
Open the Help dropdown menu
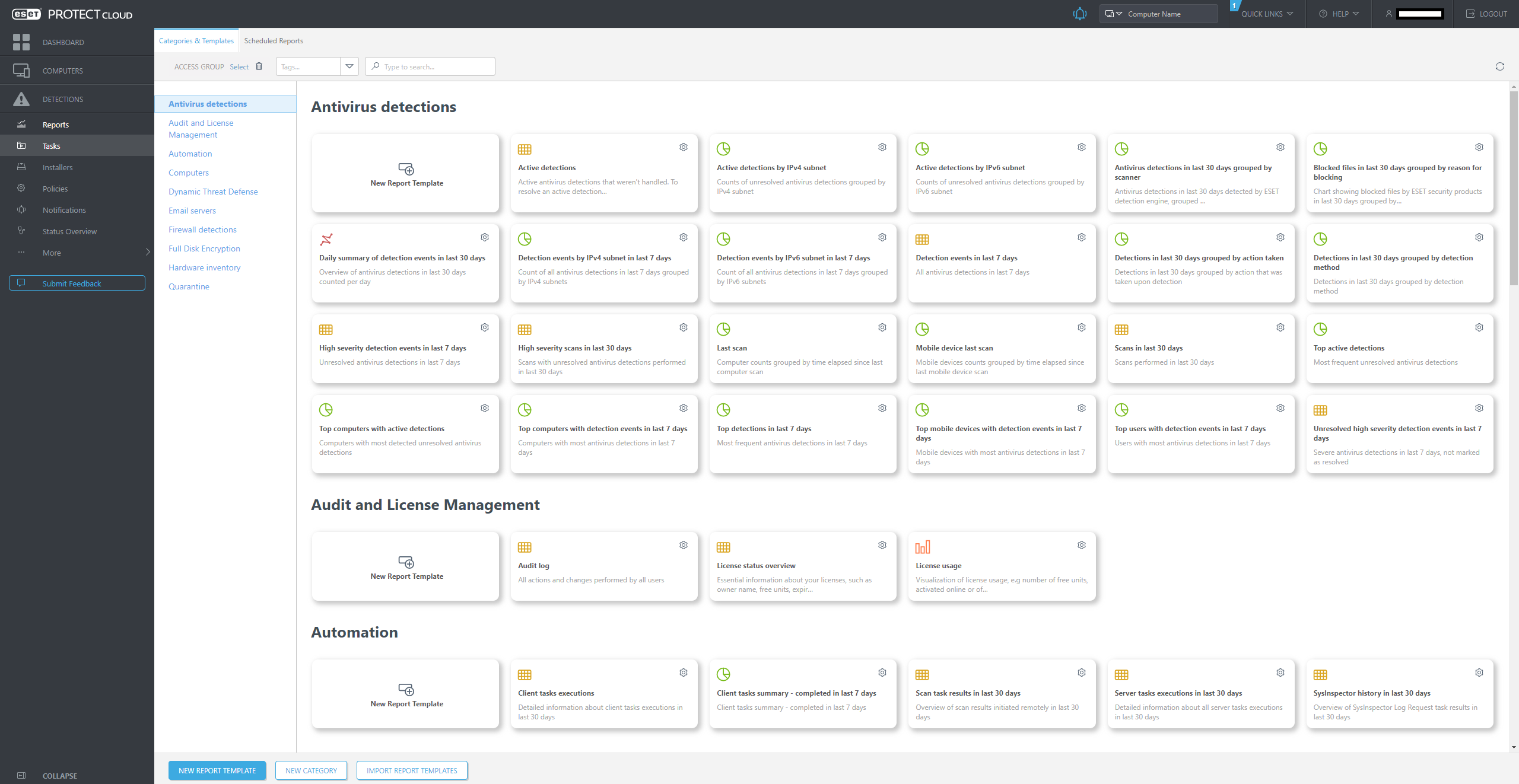[1339, 14]
